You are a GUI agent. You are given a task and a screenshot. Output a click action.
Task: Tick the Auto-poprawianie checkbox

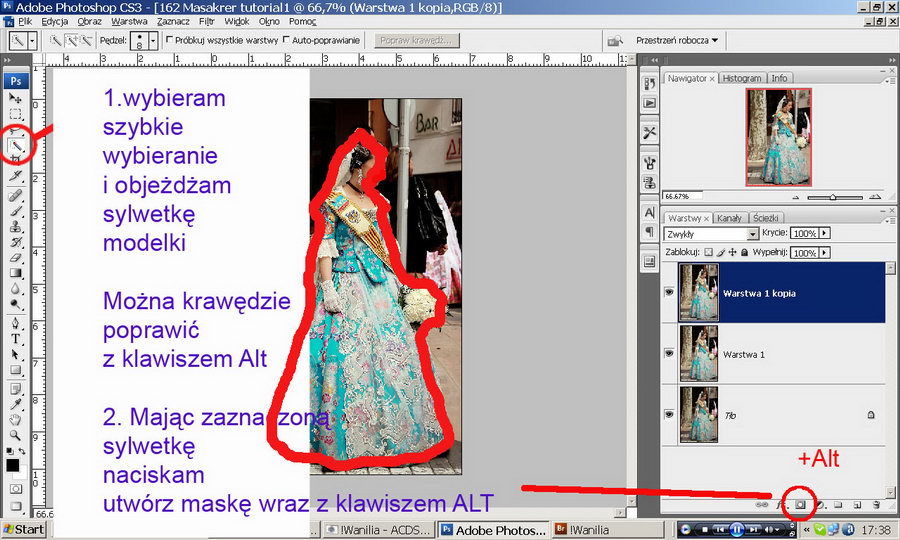[287, 40]
